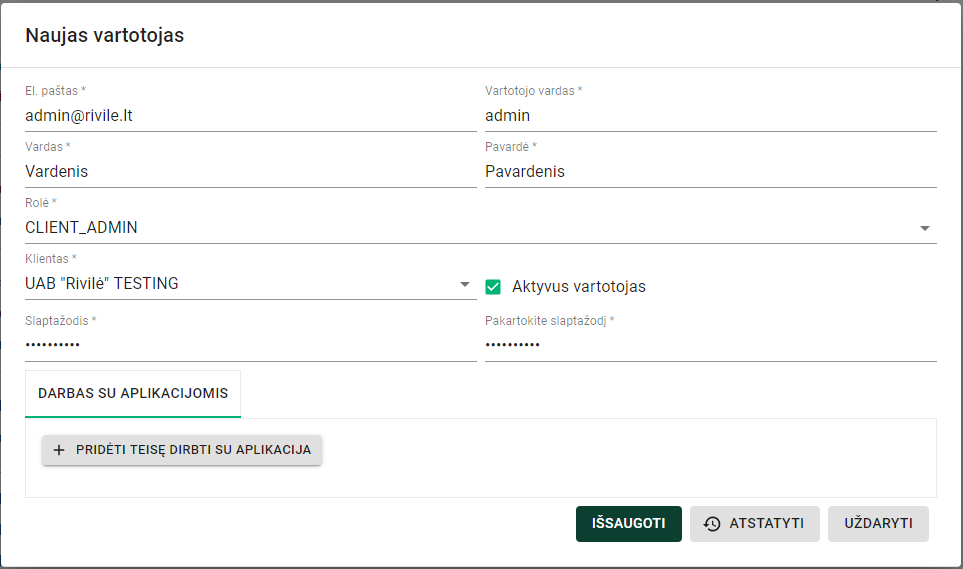Click the restore history icon beside Atstatyti
Viewport: 963px width, 569px height.
[x=712, y=523]
